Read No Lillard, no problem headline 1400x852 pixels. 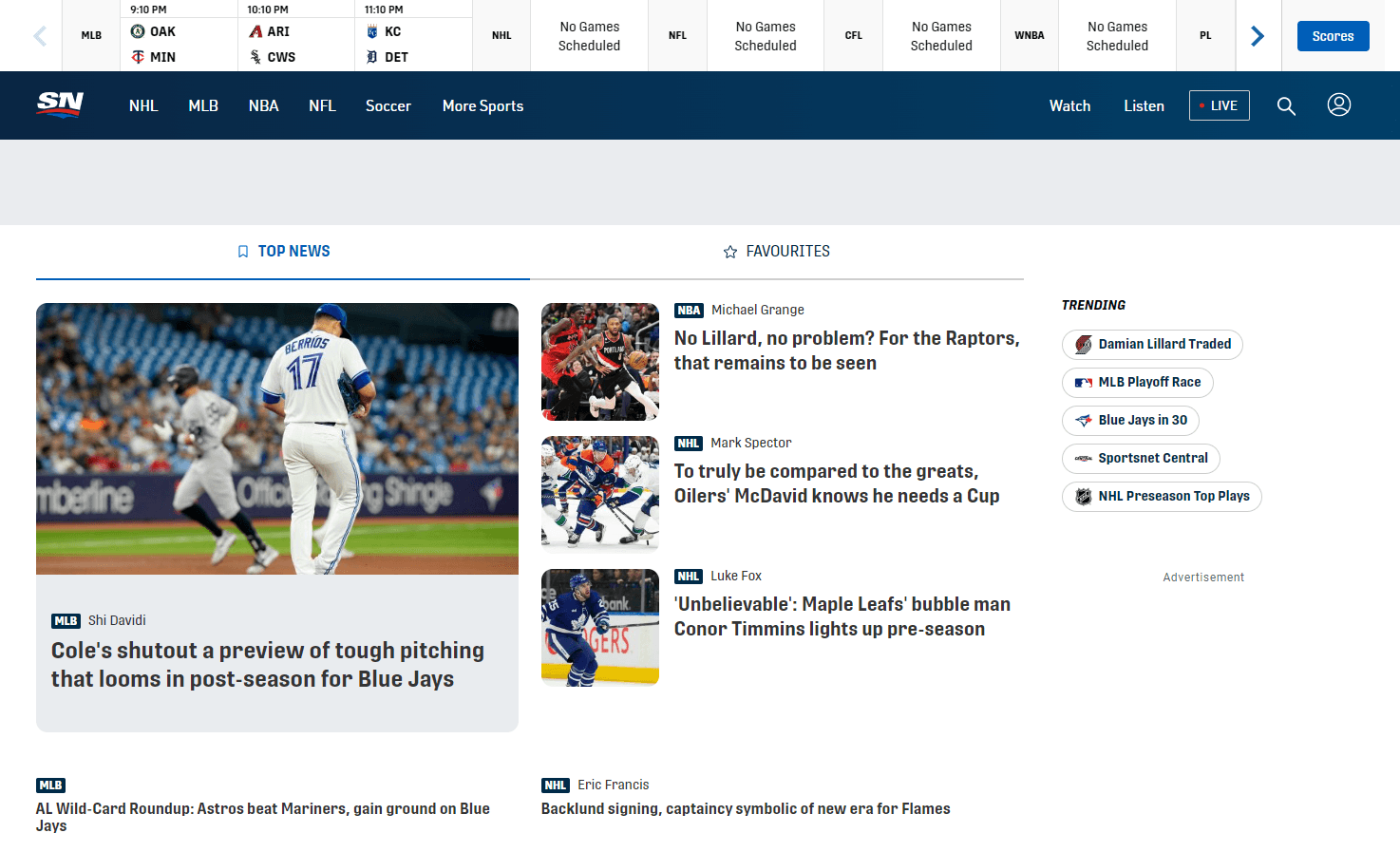pos(847,350)
